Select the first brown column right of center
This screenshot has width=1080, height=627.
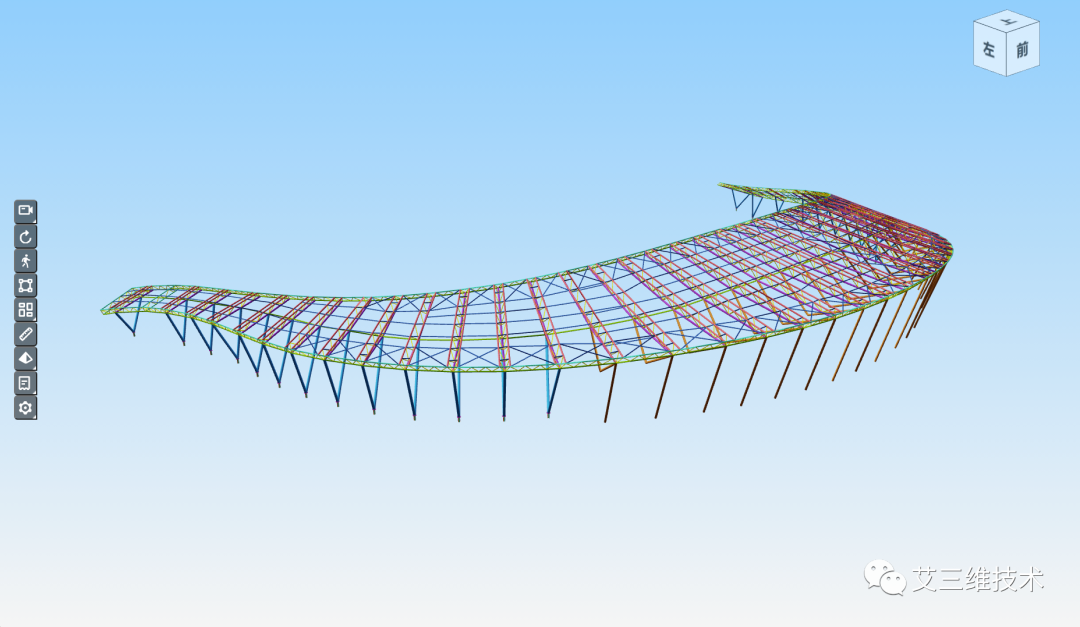pyautogui.click(x=610, y=393)
